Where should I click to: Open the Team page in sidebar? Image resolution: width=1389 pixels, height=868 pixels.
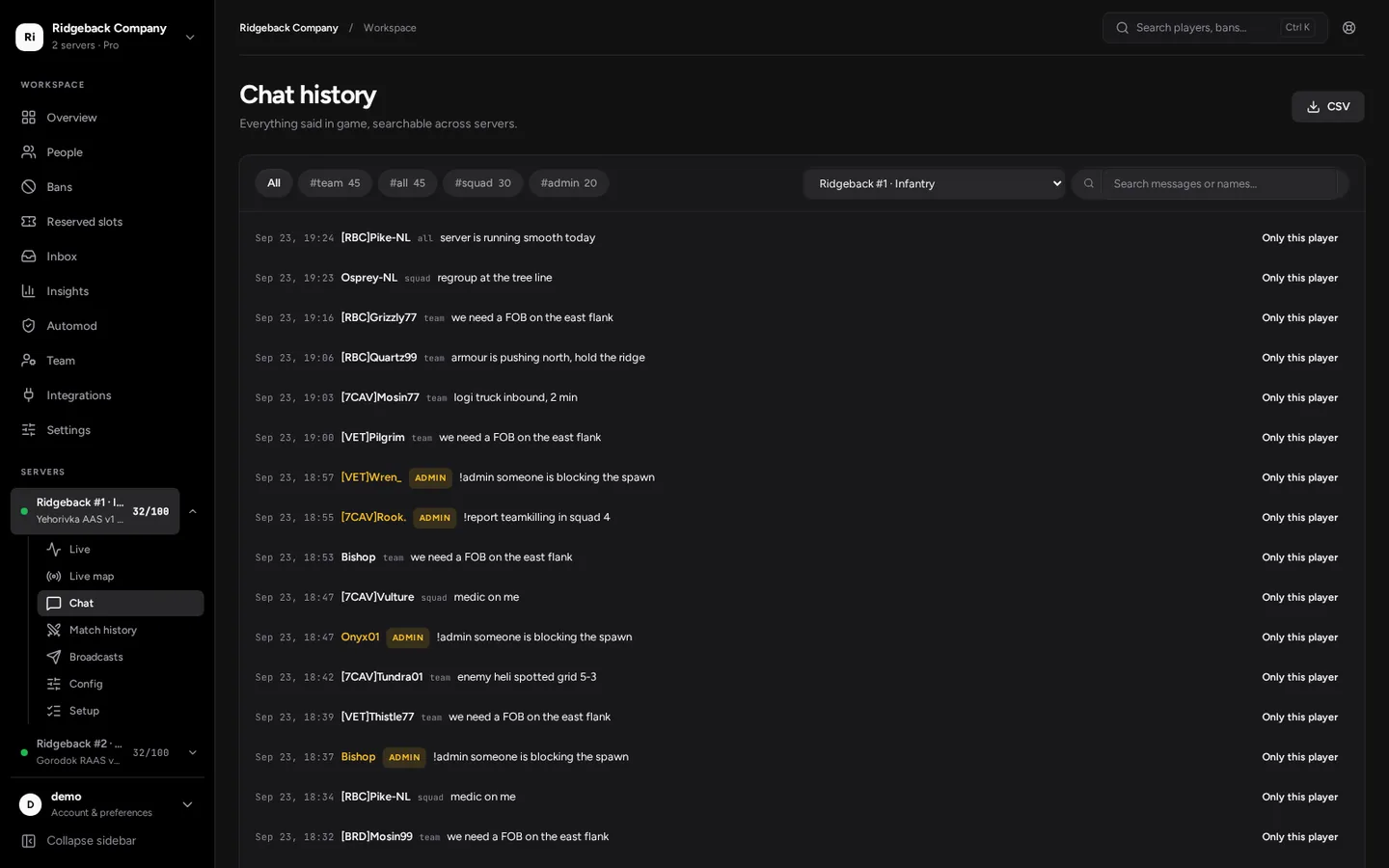(107, 361)
